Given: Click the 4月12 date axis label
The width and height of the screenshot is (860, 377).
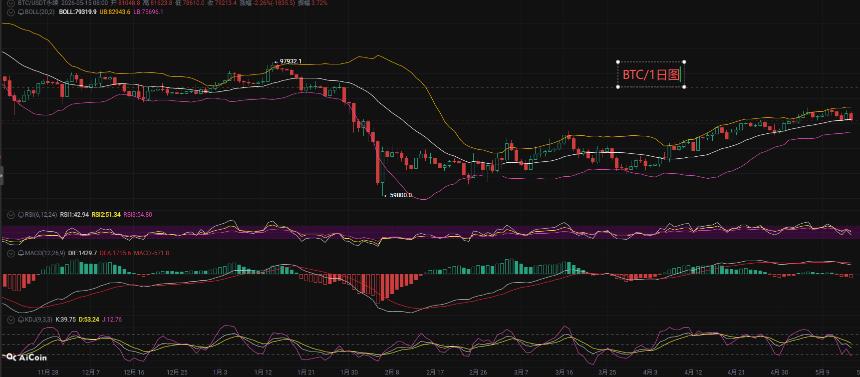Looking at the screenshot, I should point(693,372).
